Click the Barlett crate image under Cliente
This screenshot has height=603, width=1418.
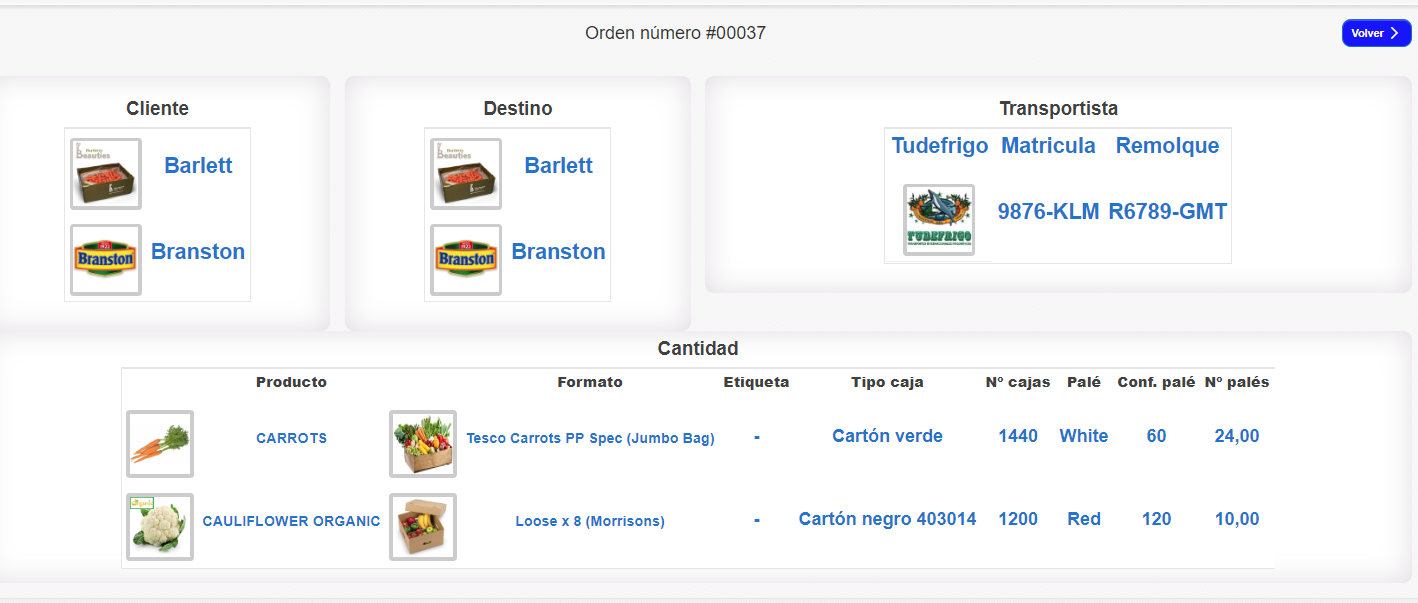click(x=106, y=174)
